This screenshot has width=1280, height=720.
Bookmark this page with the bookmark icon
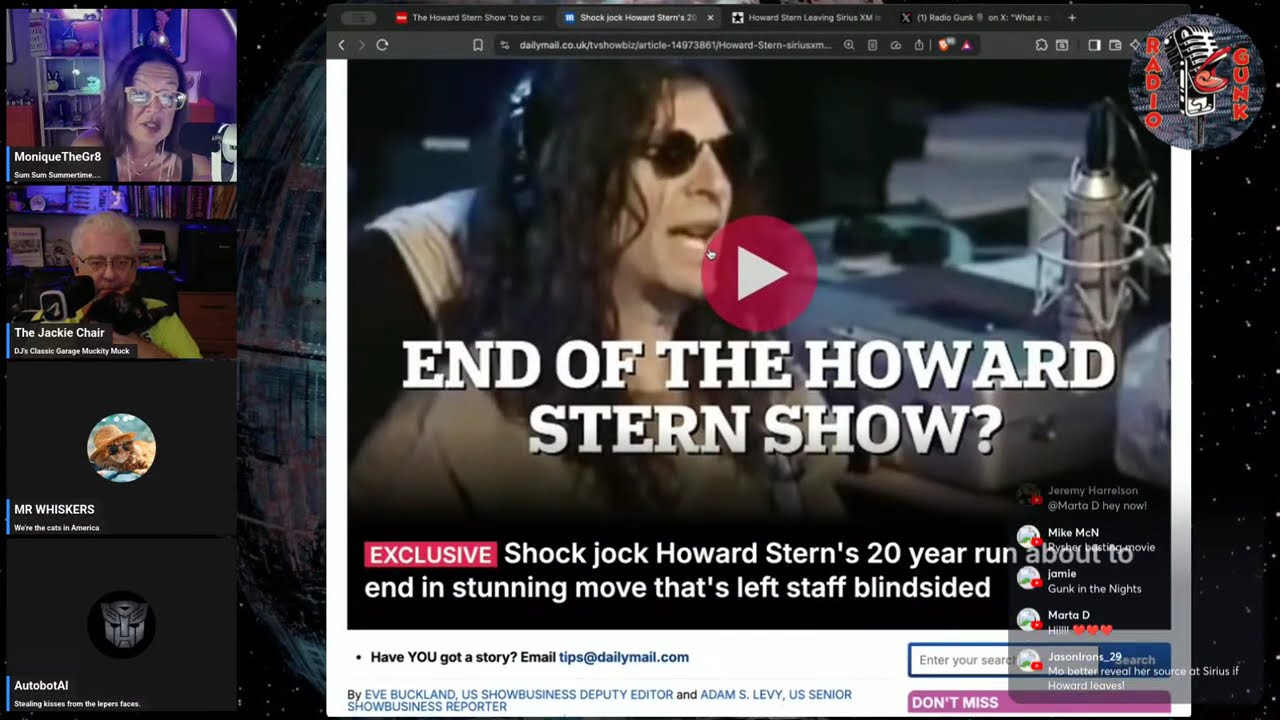[478, 45]
